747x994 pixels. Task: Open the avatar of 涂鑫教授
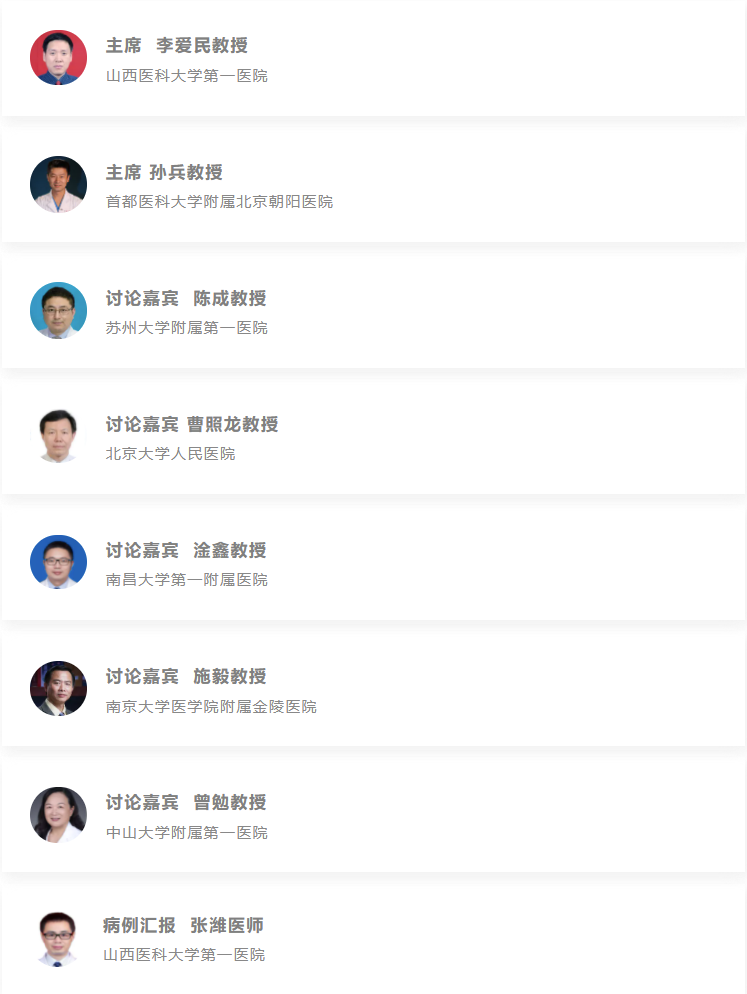coord(58,562)
